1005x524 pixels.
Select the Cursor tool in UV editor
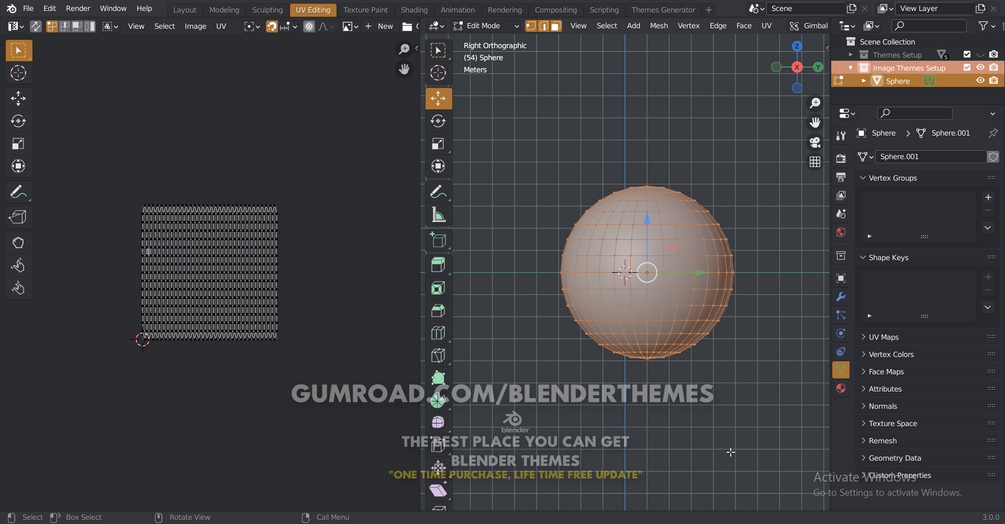18,73
